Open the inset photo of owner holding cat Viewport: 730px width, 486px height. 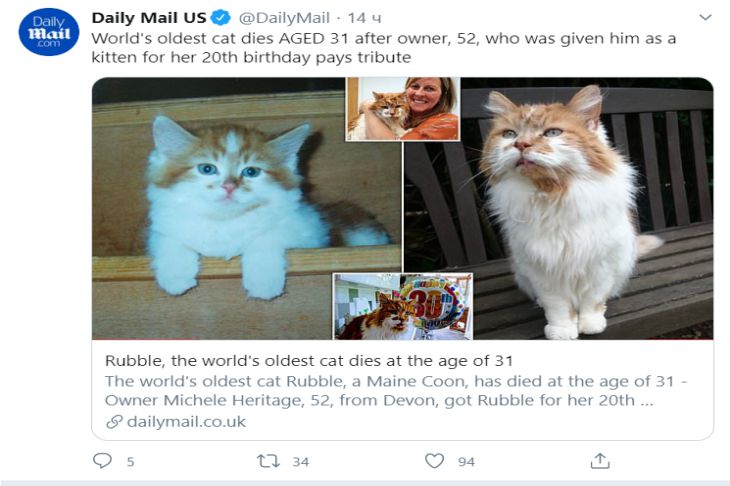tap(403, 108)
